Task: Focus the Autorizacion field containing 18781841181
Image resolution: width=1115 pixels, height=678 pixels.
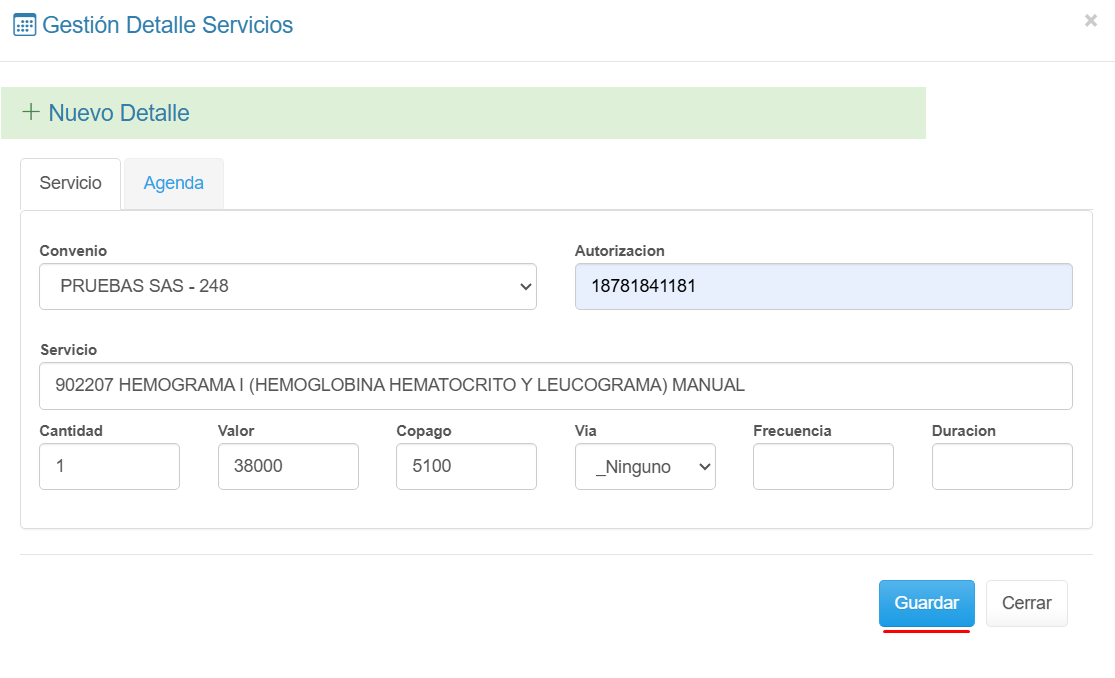Action: click(x=823, y=287)
